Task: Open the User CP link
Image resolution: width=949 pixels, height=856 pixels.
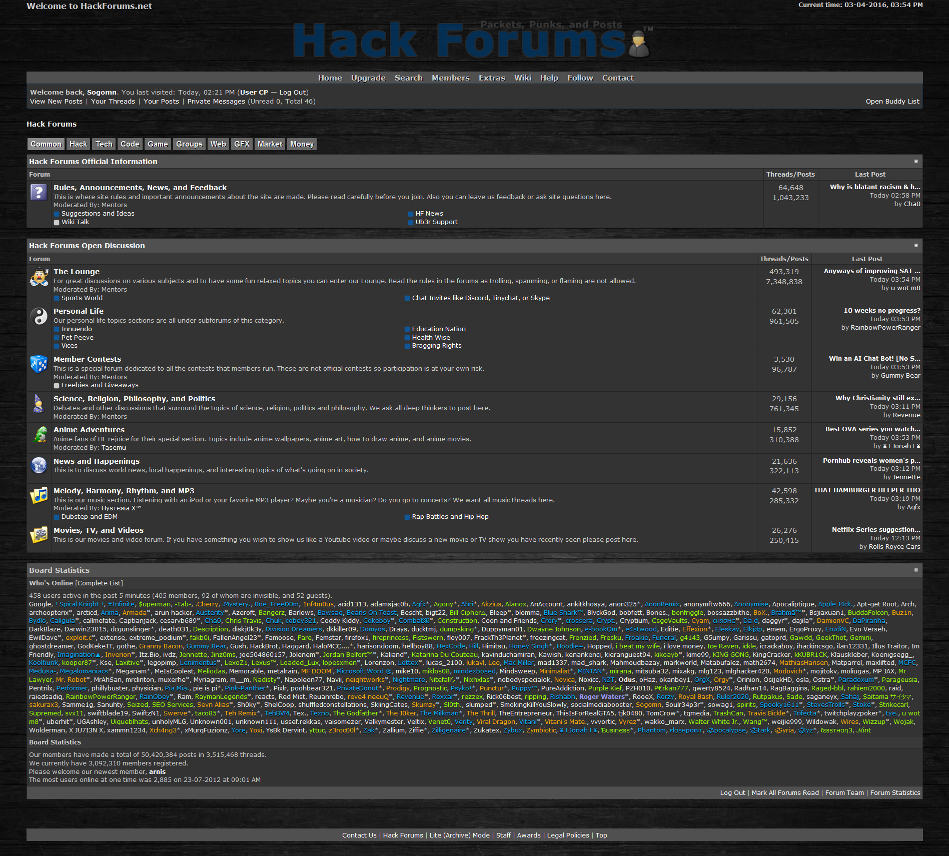Action: coord(254,93)
